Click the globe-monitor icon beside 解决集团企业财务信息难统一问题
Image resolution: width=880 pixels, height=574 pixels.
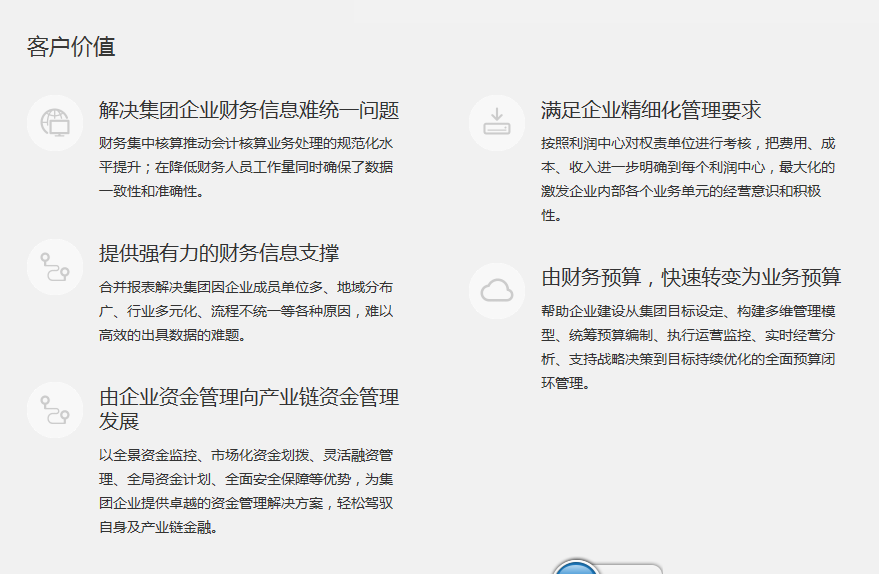click(x=55, y=123)
